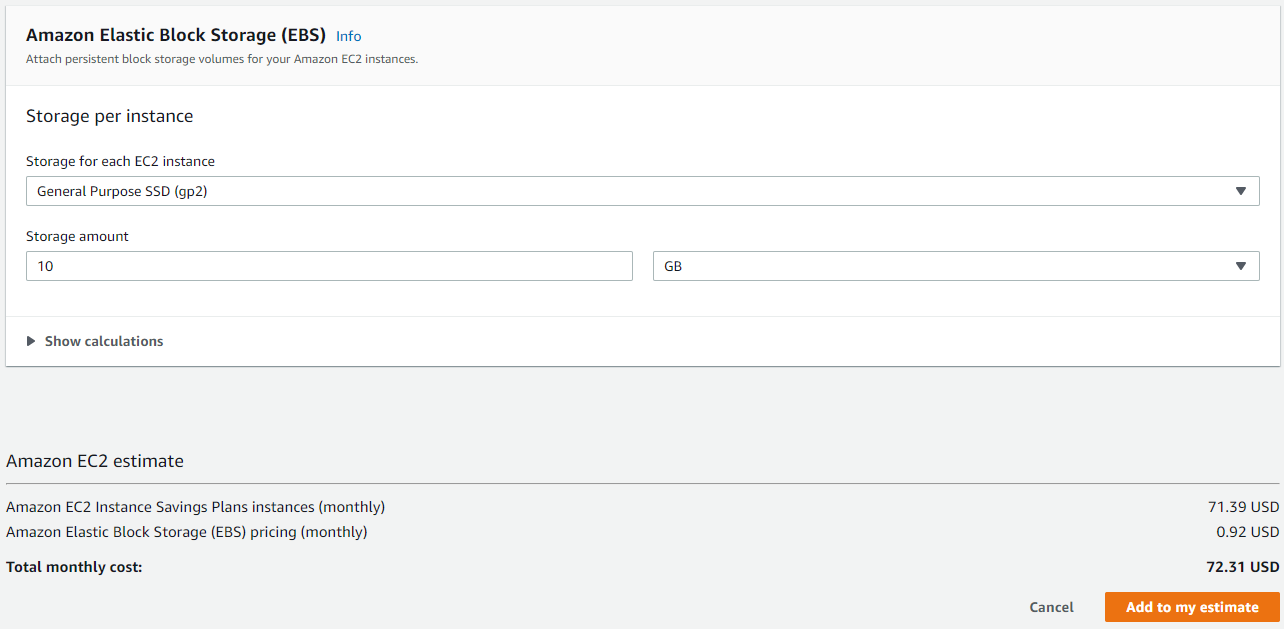
Task: Click the 72.31 USD total cost
Action: [1243, 567]
